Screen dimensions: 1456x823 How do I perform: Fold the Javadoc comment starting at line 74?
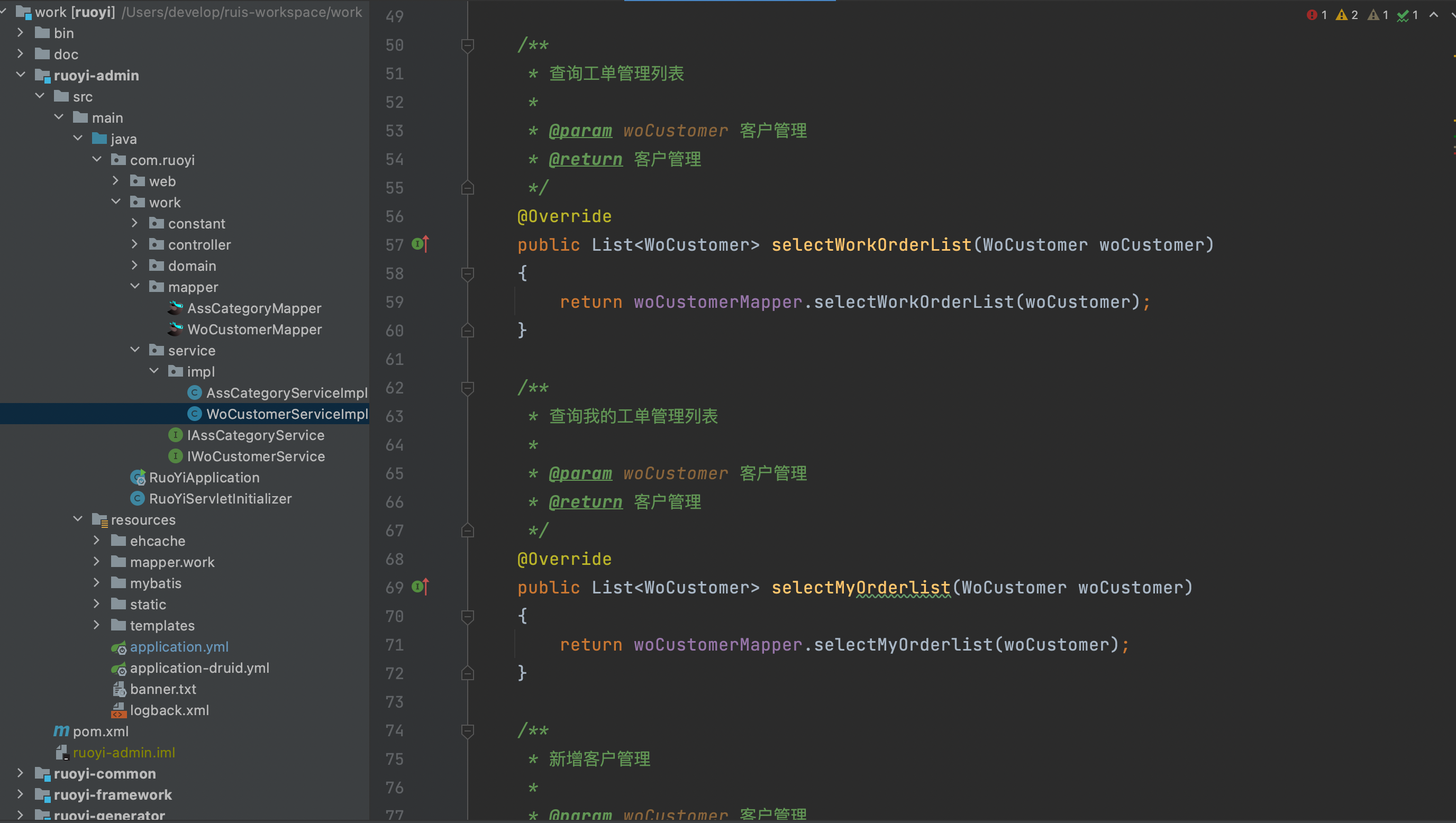(x=468, y=730)
